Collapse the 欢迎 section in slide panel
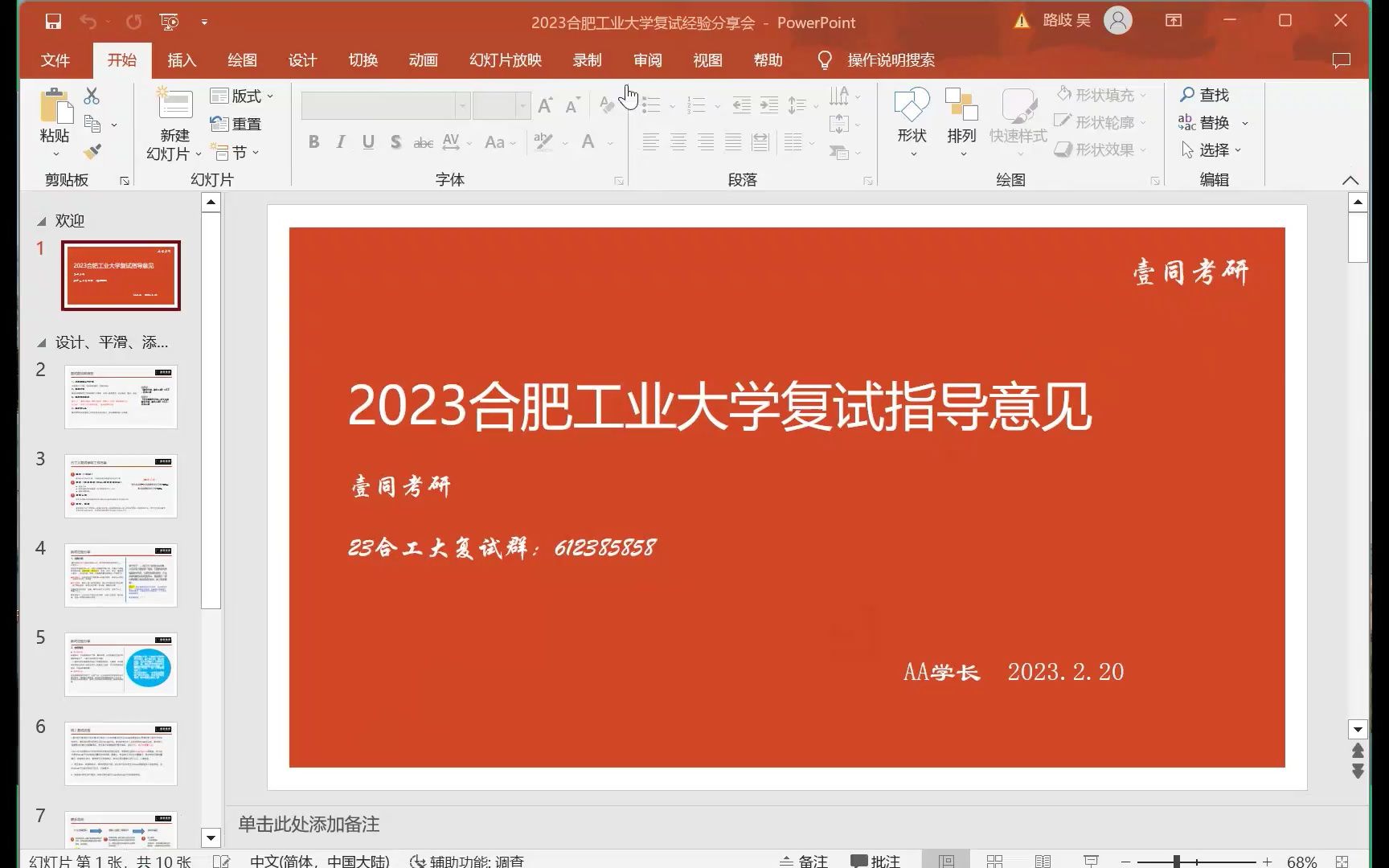 (42, 221)
